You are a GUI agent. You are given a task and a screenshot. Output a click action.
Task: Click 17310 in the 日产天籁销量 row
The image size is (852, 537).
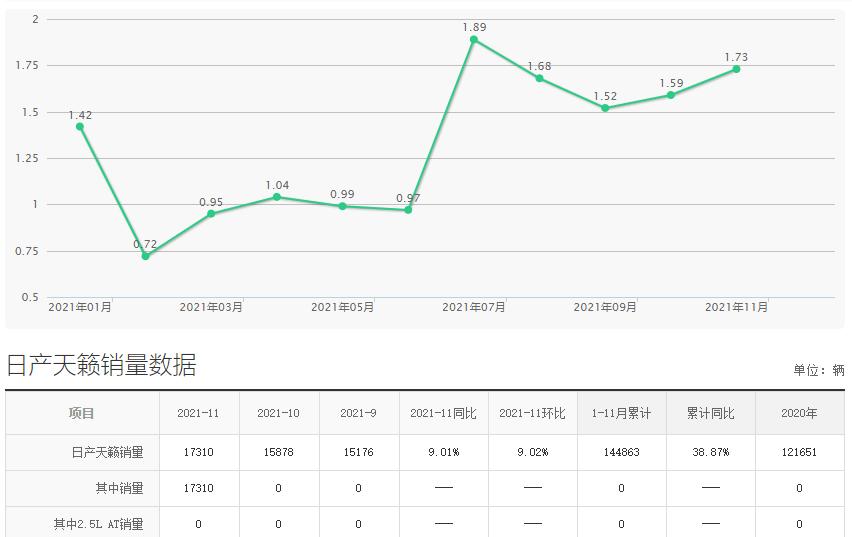click(198, 452)
